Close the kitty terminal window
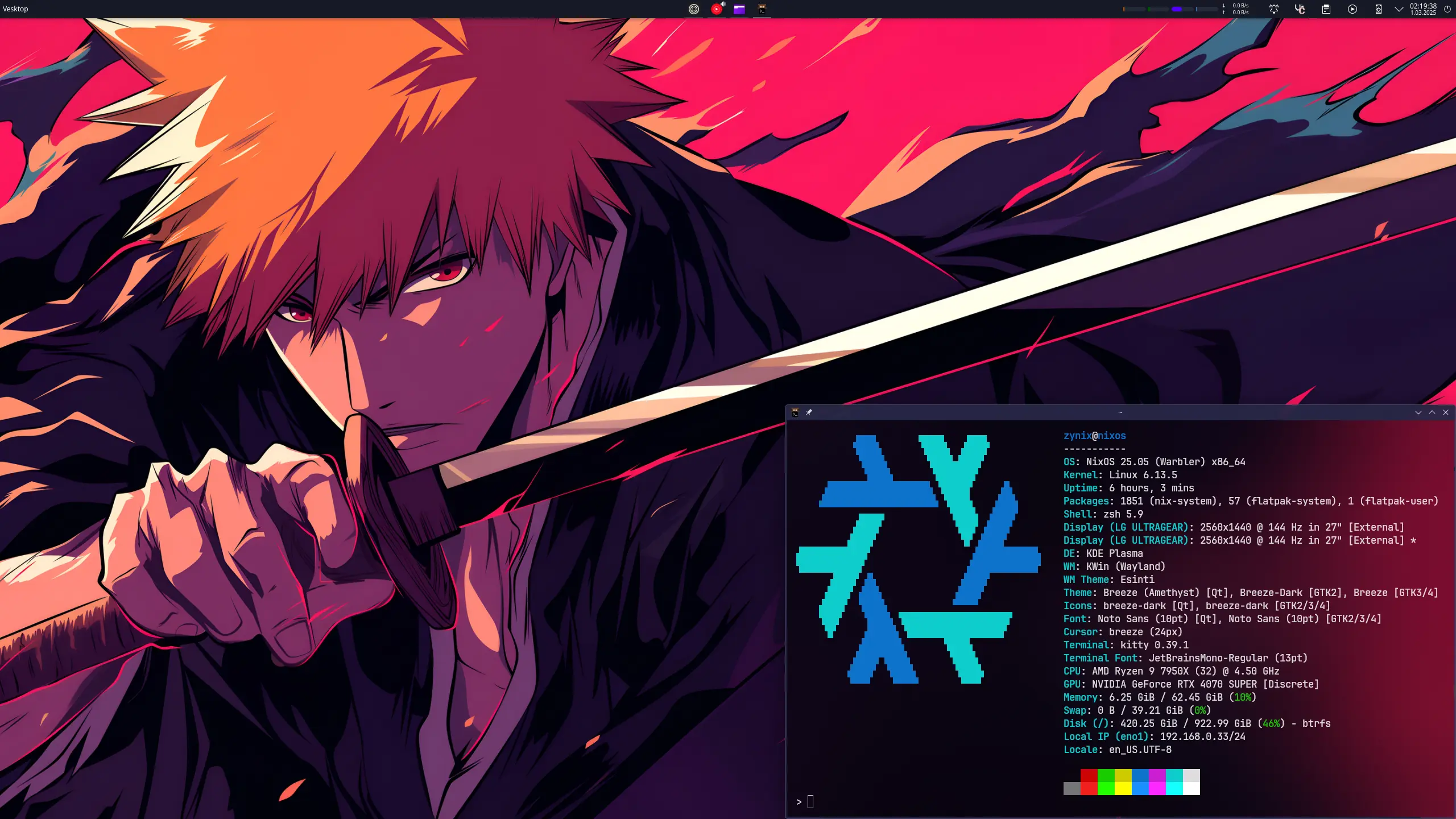 [x=1446, y=412]
